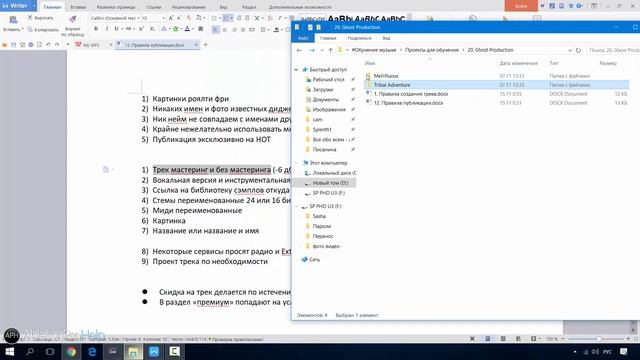Viewport: 640px width, 360px height.
Task: Open the Writer application menu dropdown
Action: [34, 6]
